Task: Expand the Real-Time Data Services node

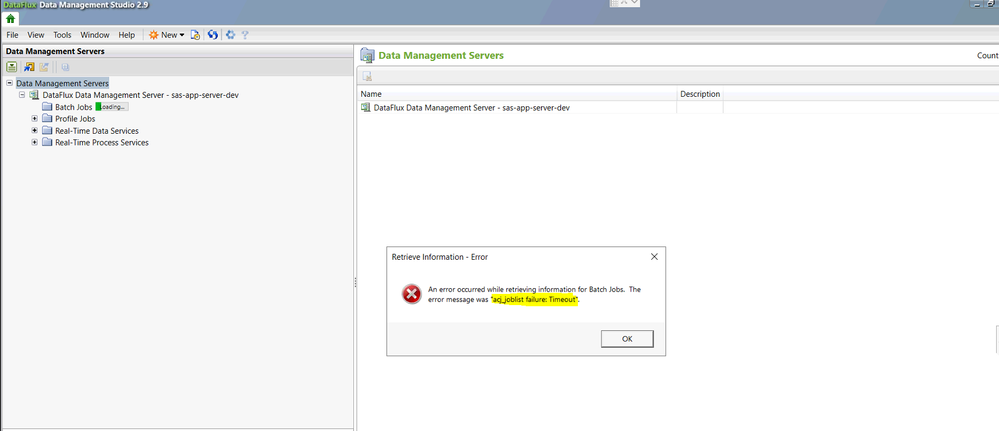Action: click(35, 131)
